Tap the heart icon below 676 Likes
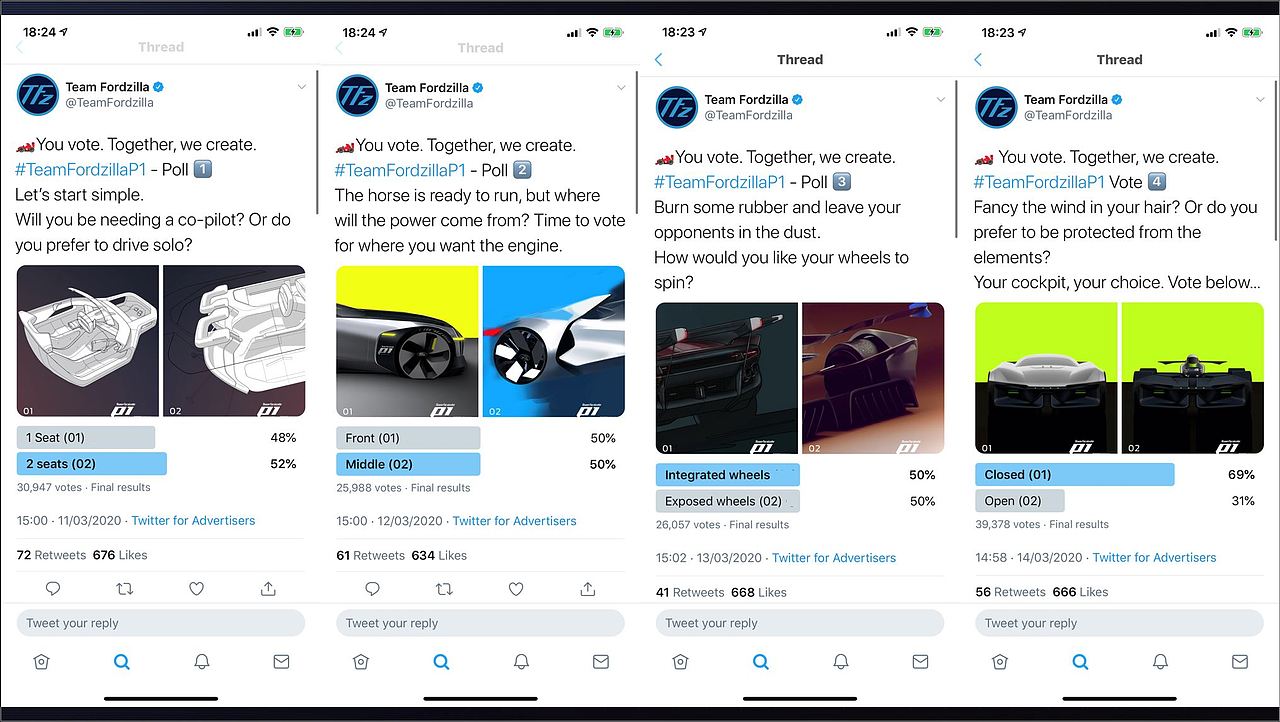The width and height of the screenshot is (1280, 722). (x=197, y=589)
